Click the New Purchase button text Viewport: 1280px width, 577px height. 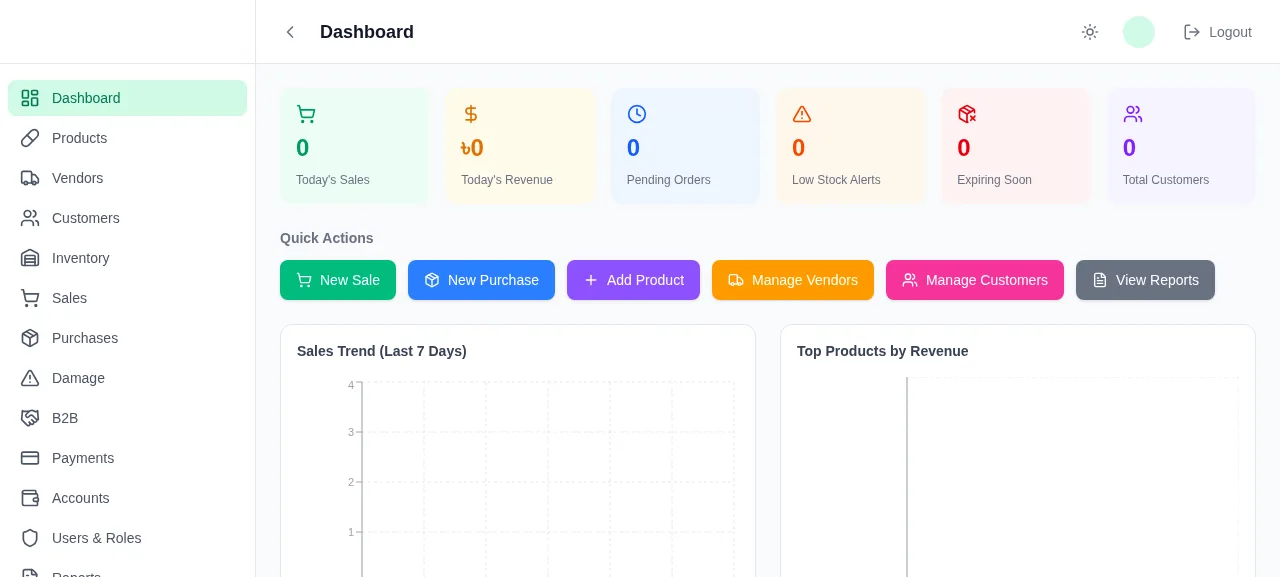493,280
